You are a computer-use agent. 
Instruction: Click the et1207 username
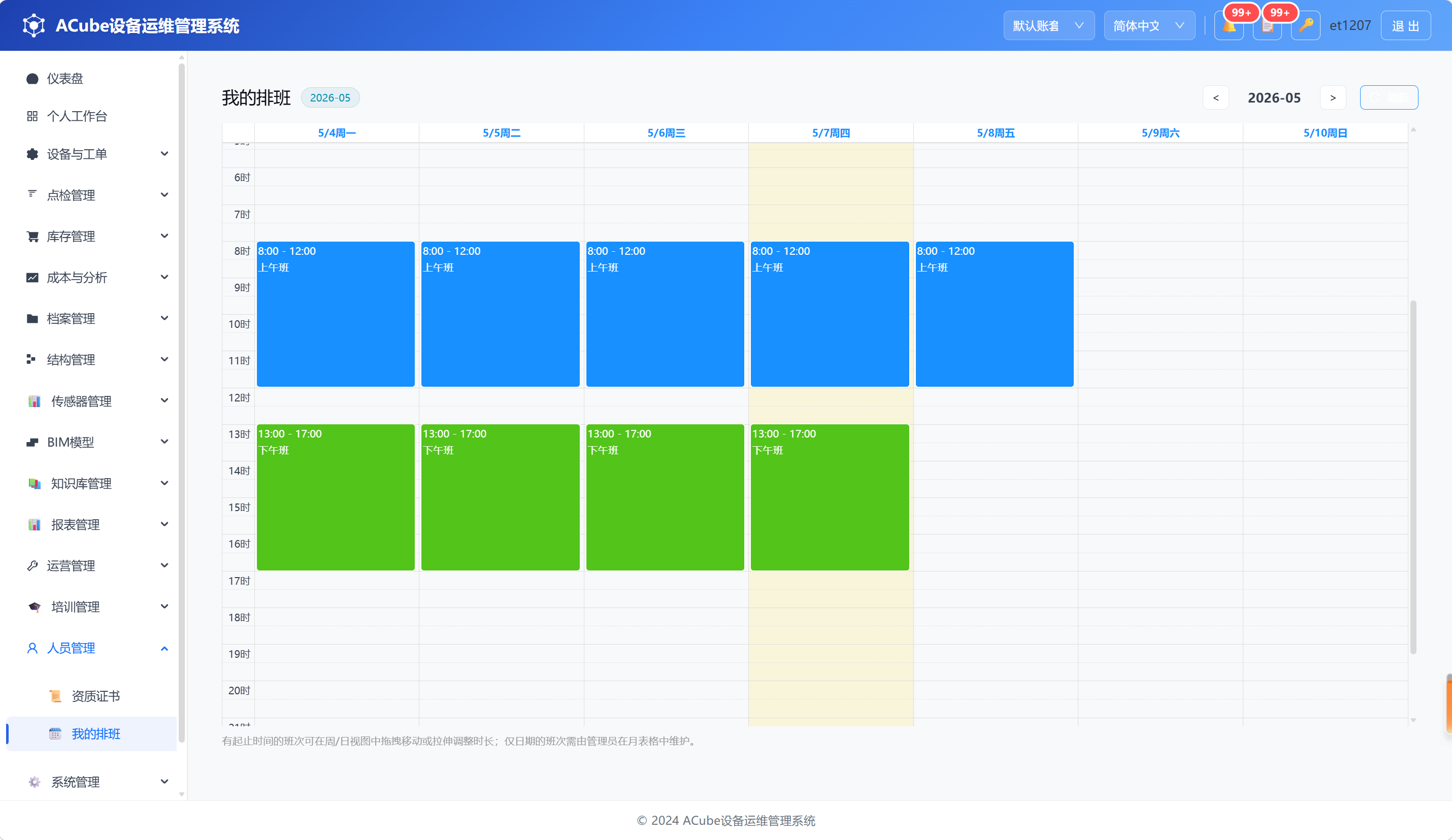[1350, 26]
